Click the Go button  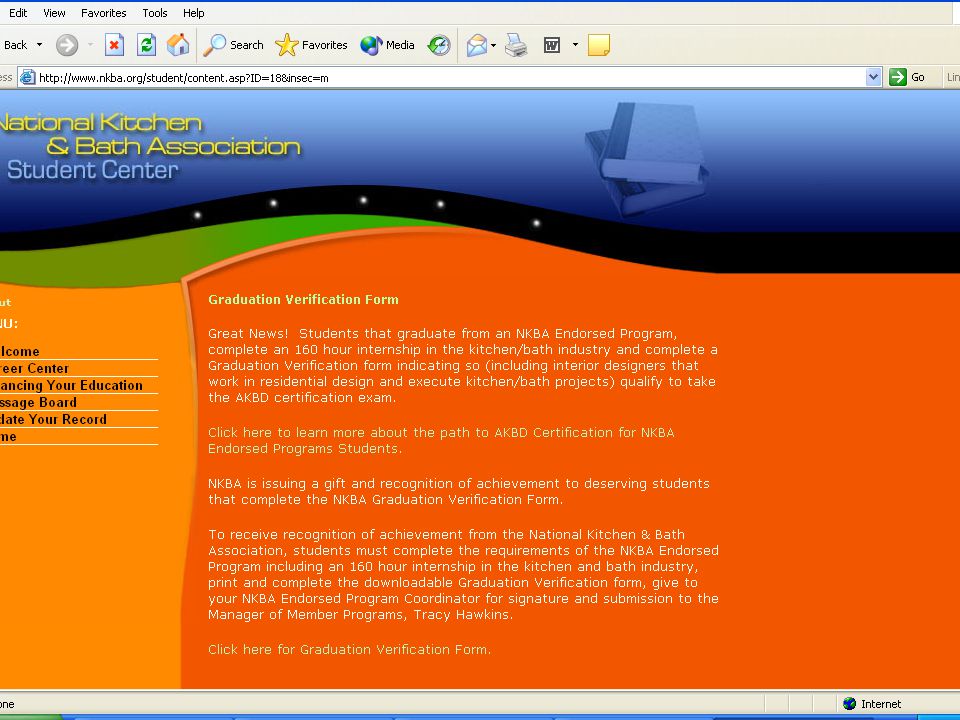point(907,77)
